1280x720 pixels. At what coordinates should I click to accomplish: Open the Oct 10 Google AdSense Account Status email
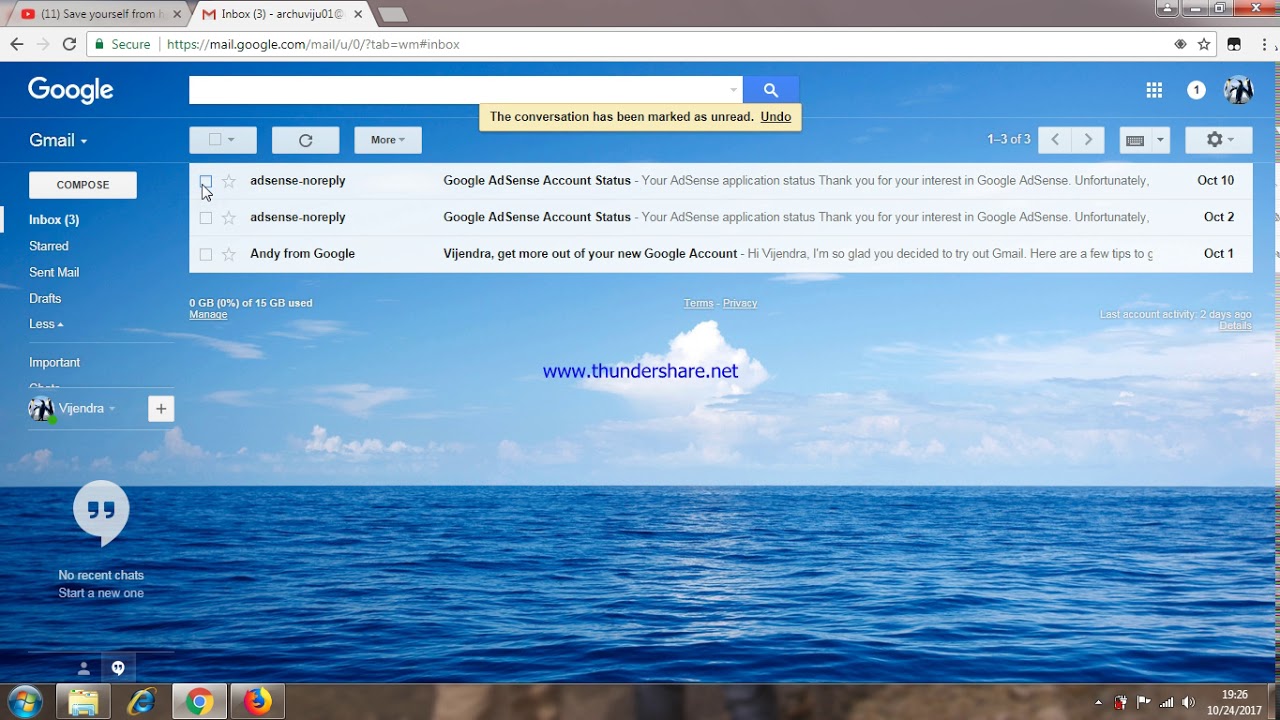(x=720, y=181)
